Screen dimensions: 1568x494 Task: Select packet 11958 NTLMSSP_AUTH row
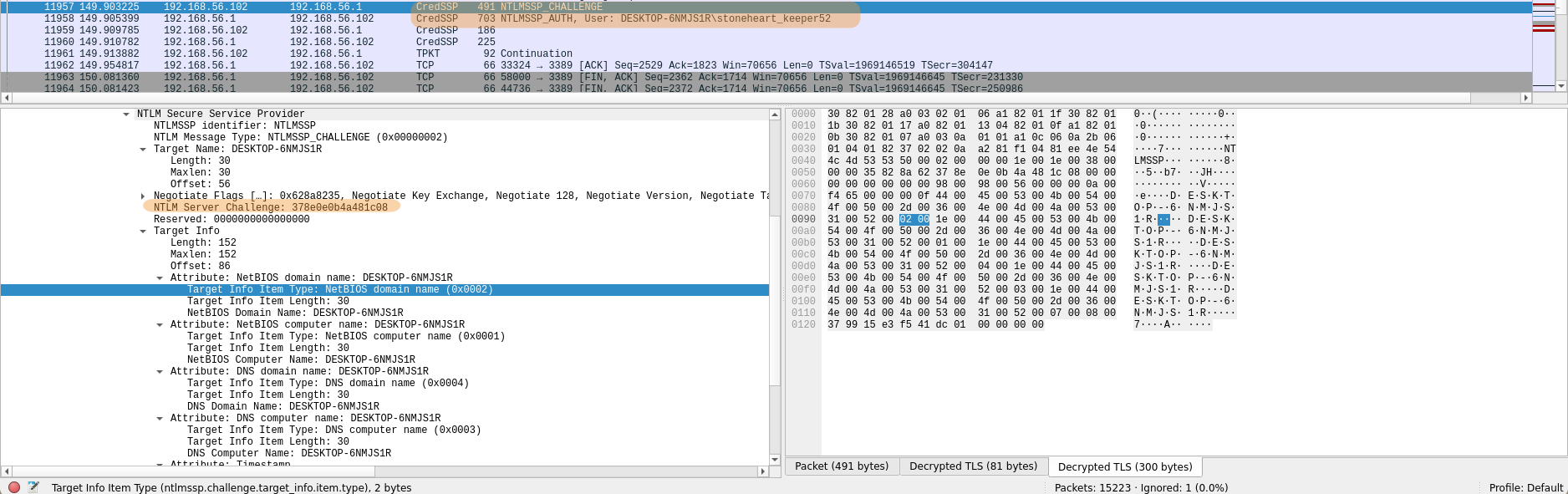point(765,18)
